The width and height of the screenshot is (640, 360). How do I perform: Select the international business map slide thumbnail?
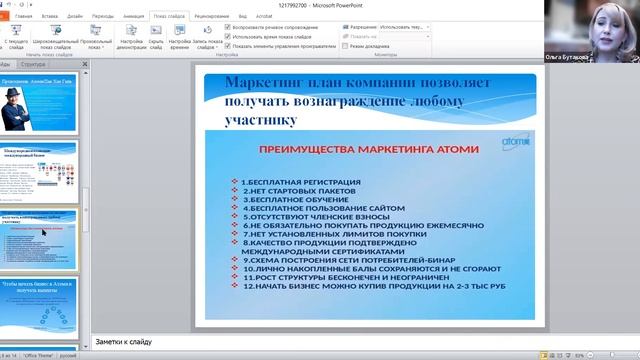(x=38, y=172)
